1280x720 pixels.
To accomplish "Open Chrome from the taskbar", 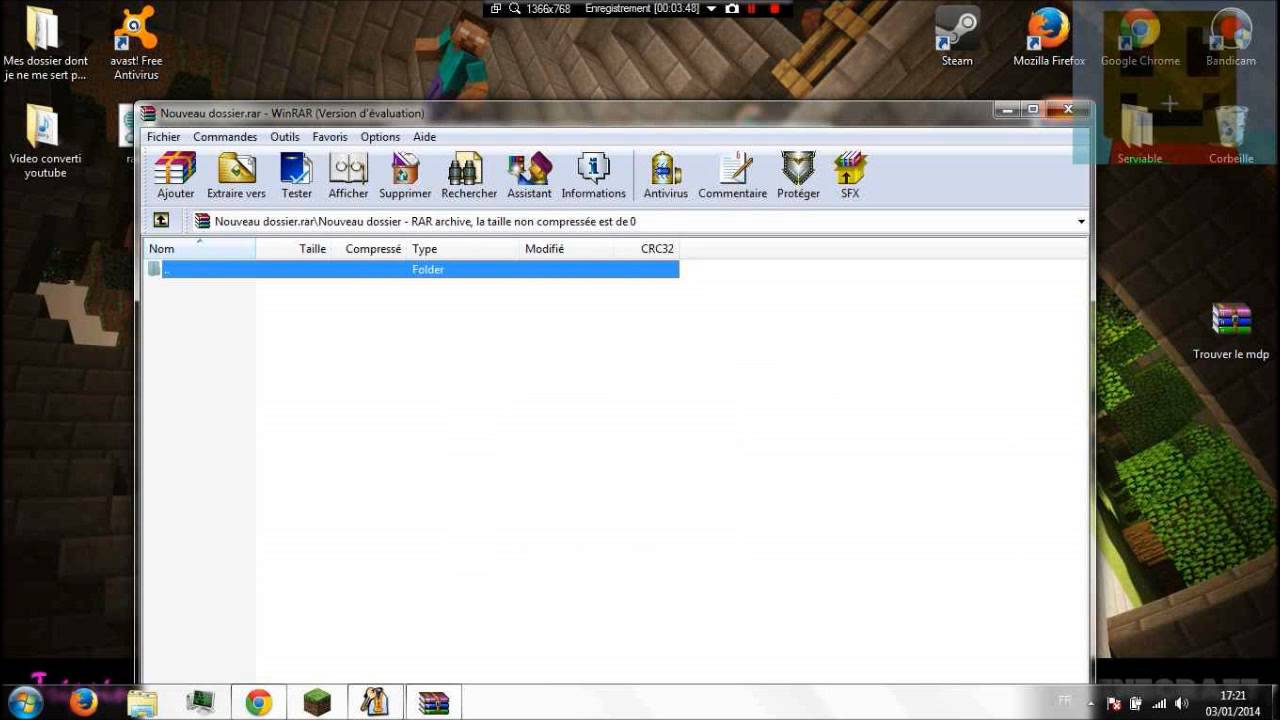I will [259, 702].
